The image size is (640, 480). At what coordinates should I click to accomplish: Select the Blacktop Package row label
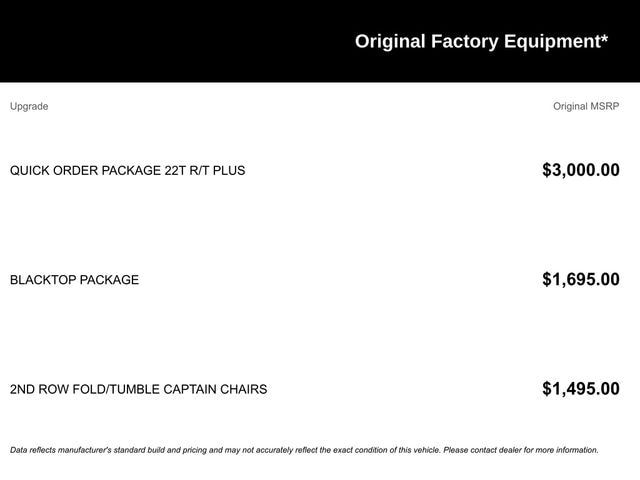click(74, 280)
